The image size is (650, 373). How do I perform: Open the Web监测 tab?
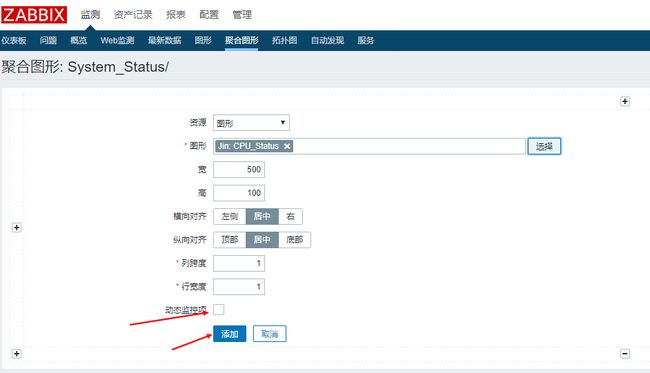click(117, 40)
